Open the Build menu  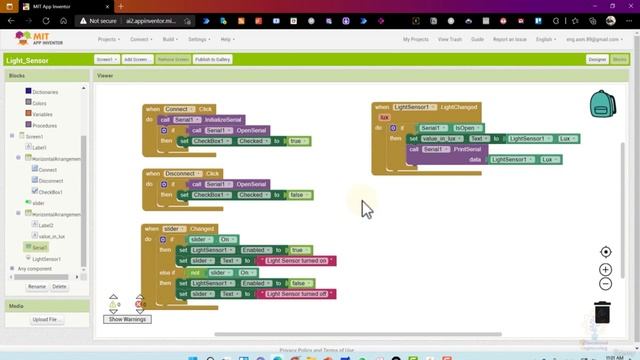pyautogui.click(x=170, y=39)
